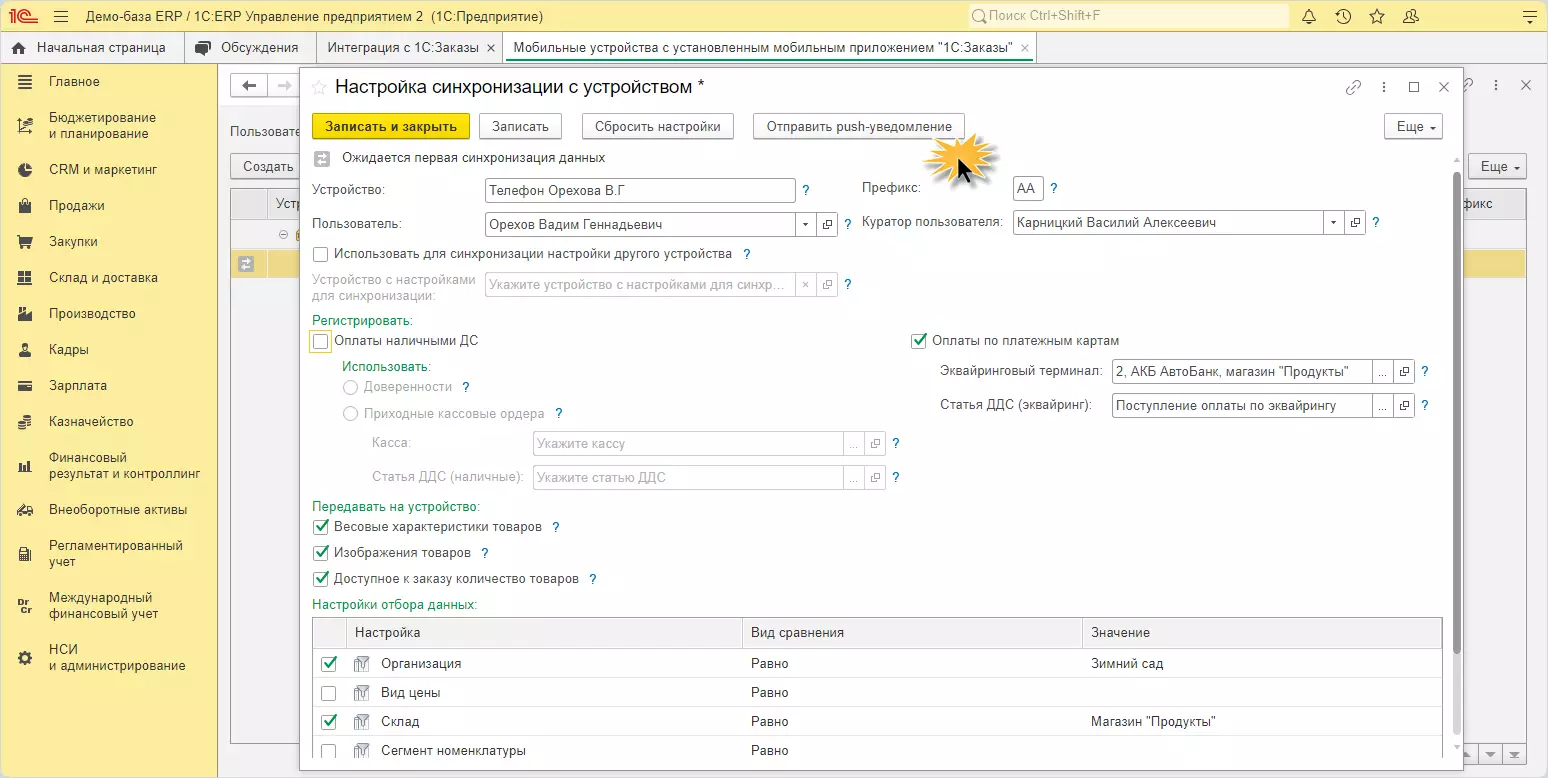Screen dimensions: 1548x778
Task: Open user profile icon in title bar
Action: click(1411, 17)
